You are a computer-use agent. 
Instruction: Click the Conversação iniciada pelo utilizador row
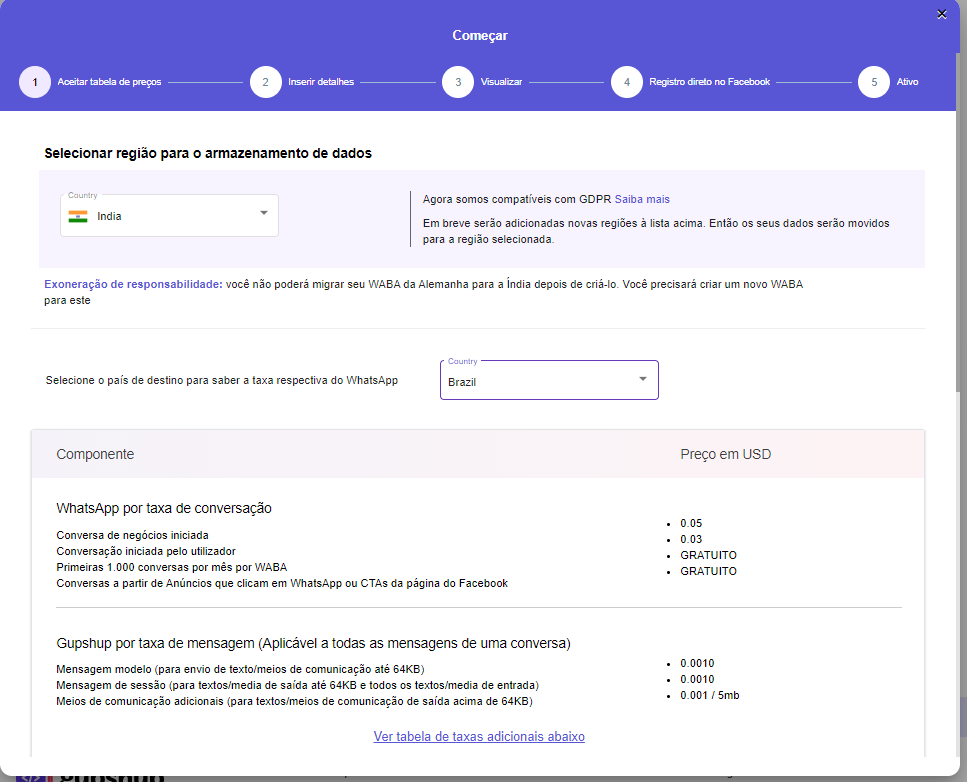click(x=146, y=551)
